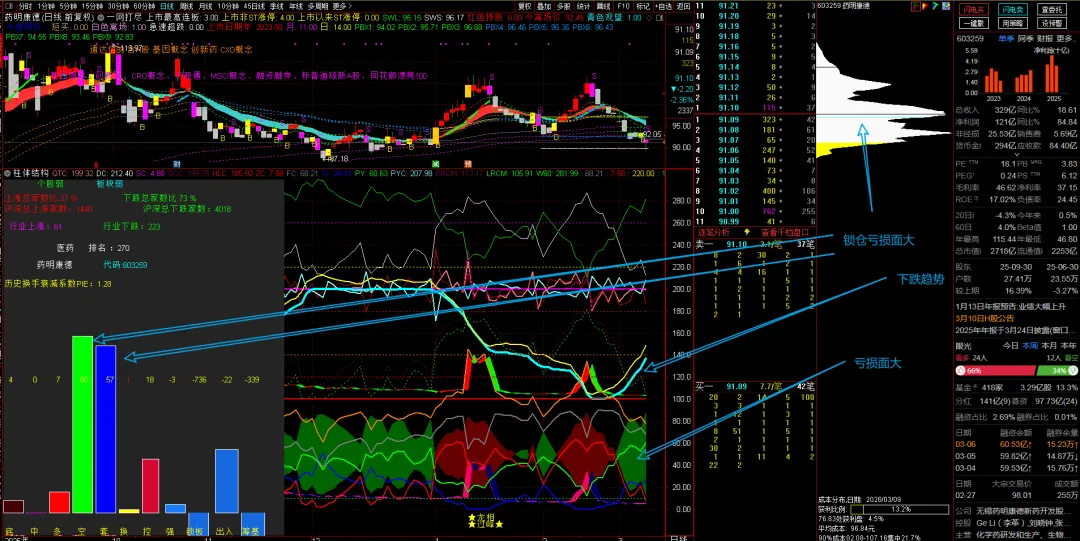Click the red flag icon beside 603259 title
This screenshot has width=1080, height=541.
[915, 6]
